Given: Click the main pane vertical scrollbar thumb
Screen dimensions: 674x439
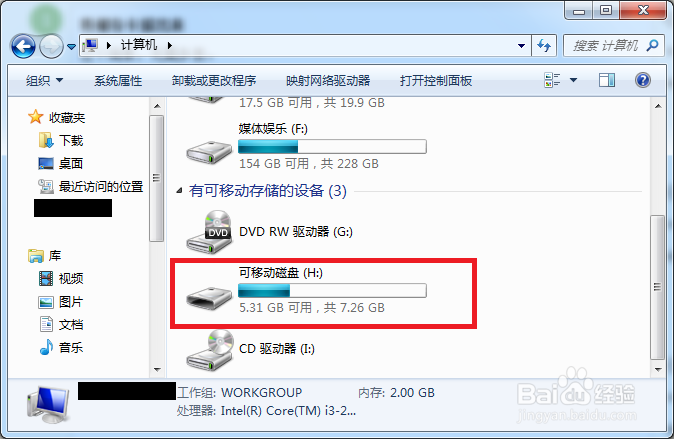Looking at the screenshot, I should [658, 287].
